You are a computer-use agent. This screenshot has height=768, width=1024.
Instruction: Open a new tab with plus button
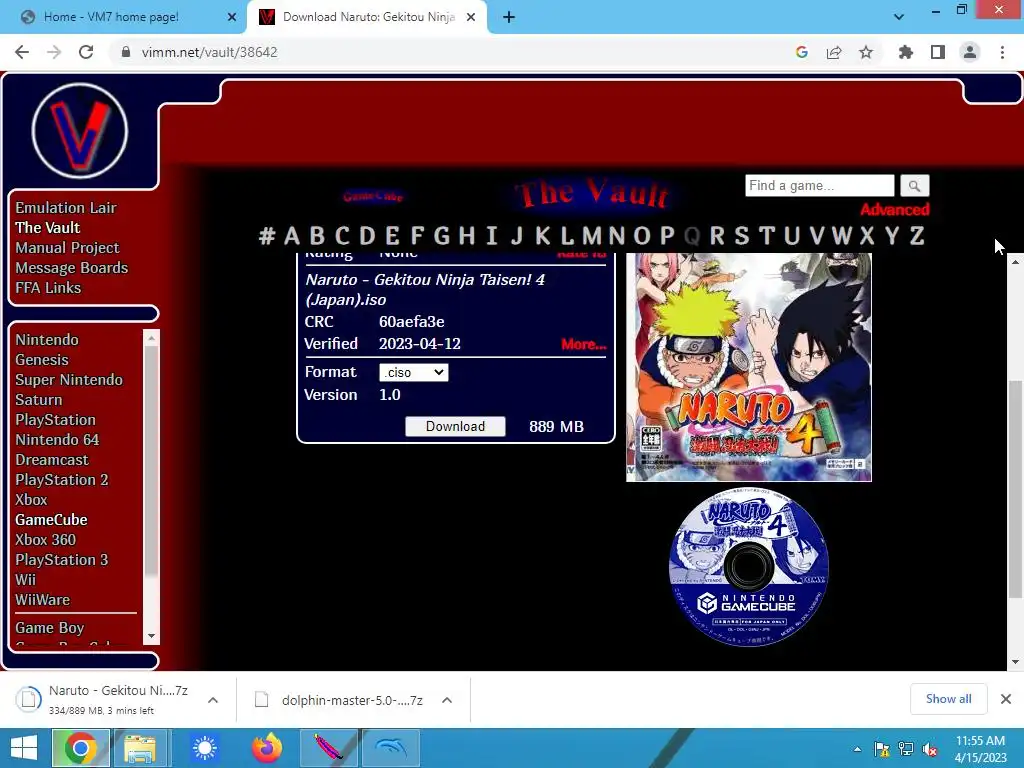tap(509, 18)
